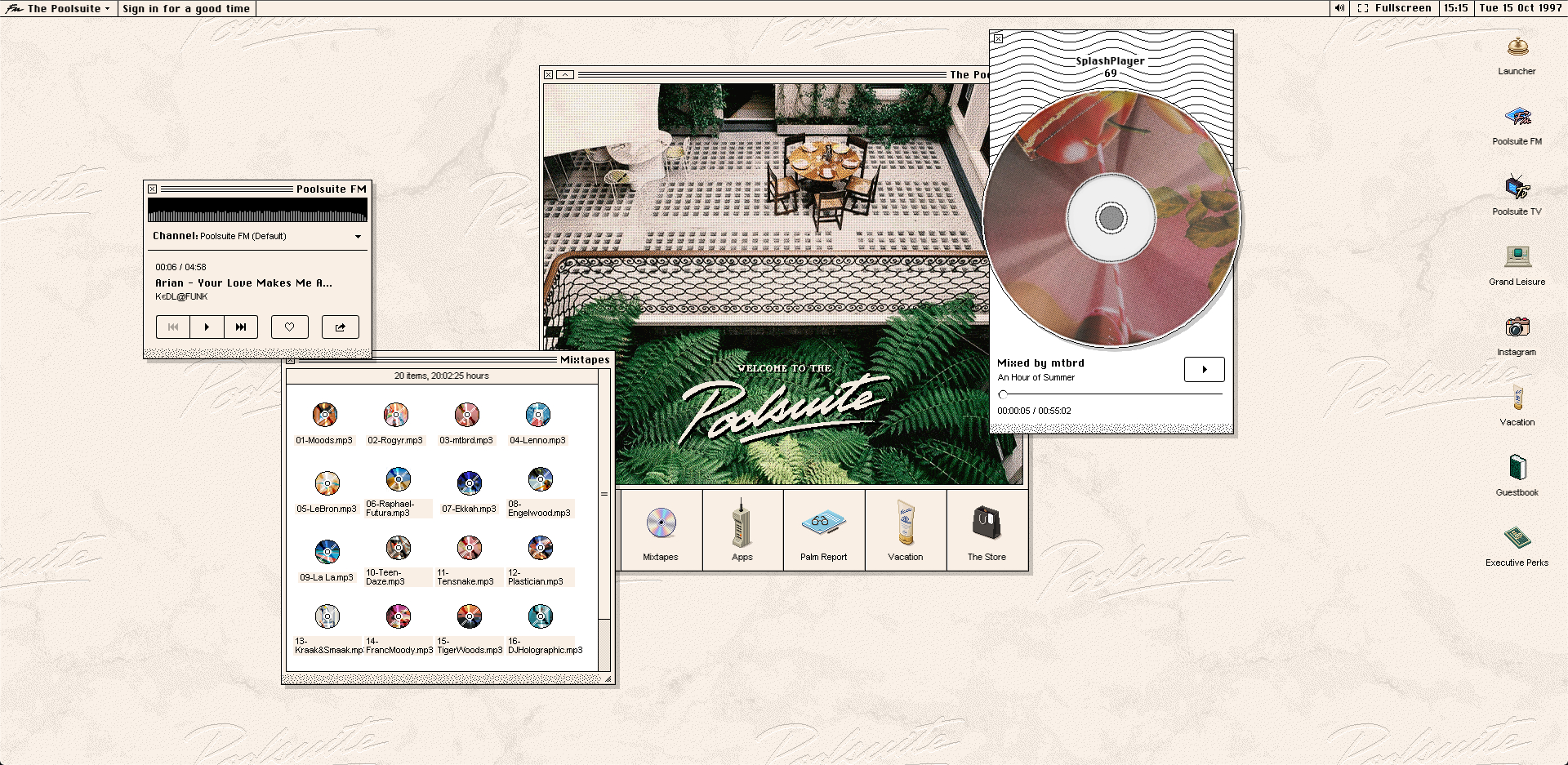The width and height of the screenshot is (1568, 765).
Task: Expand the Channel dropdown in Poolsuite FM
Action: point(358,237)
